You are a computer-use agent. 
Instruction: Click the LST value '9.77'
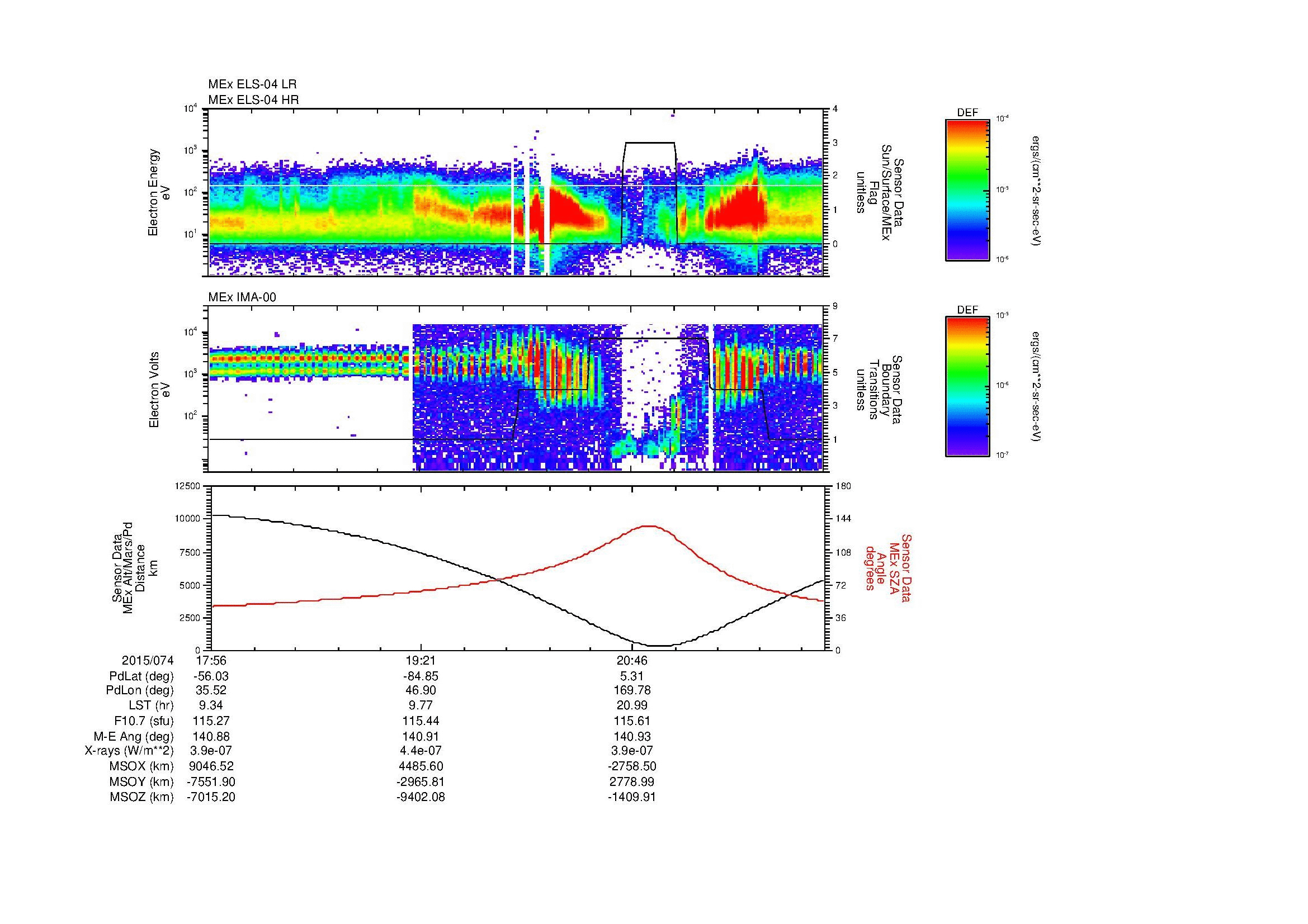421,706
